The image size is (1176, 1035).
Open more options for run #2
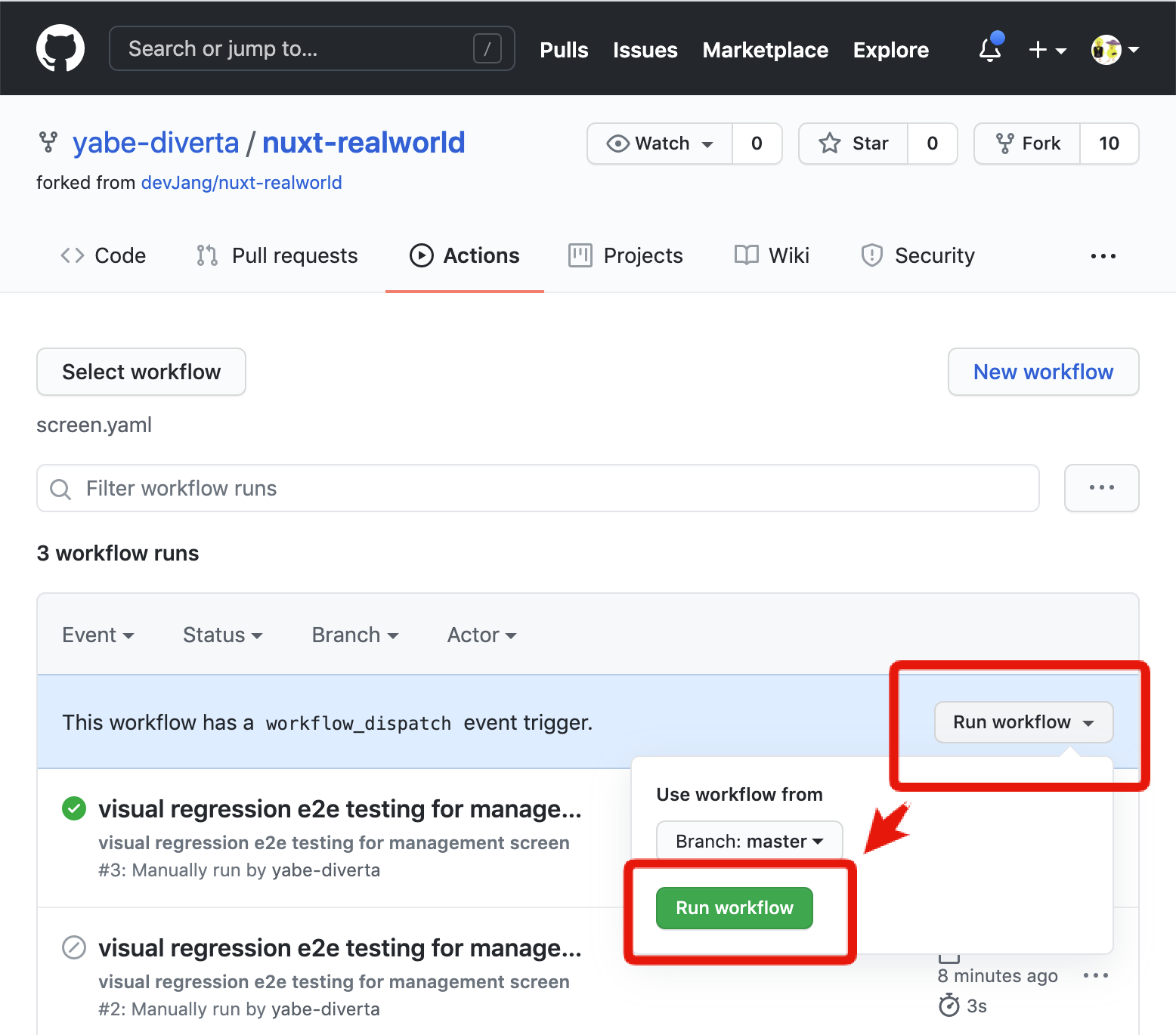click(1096, 975)
